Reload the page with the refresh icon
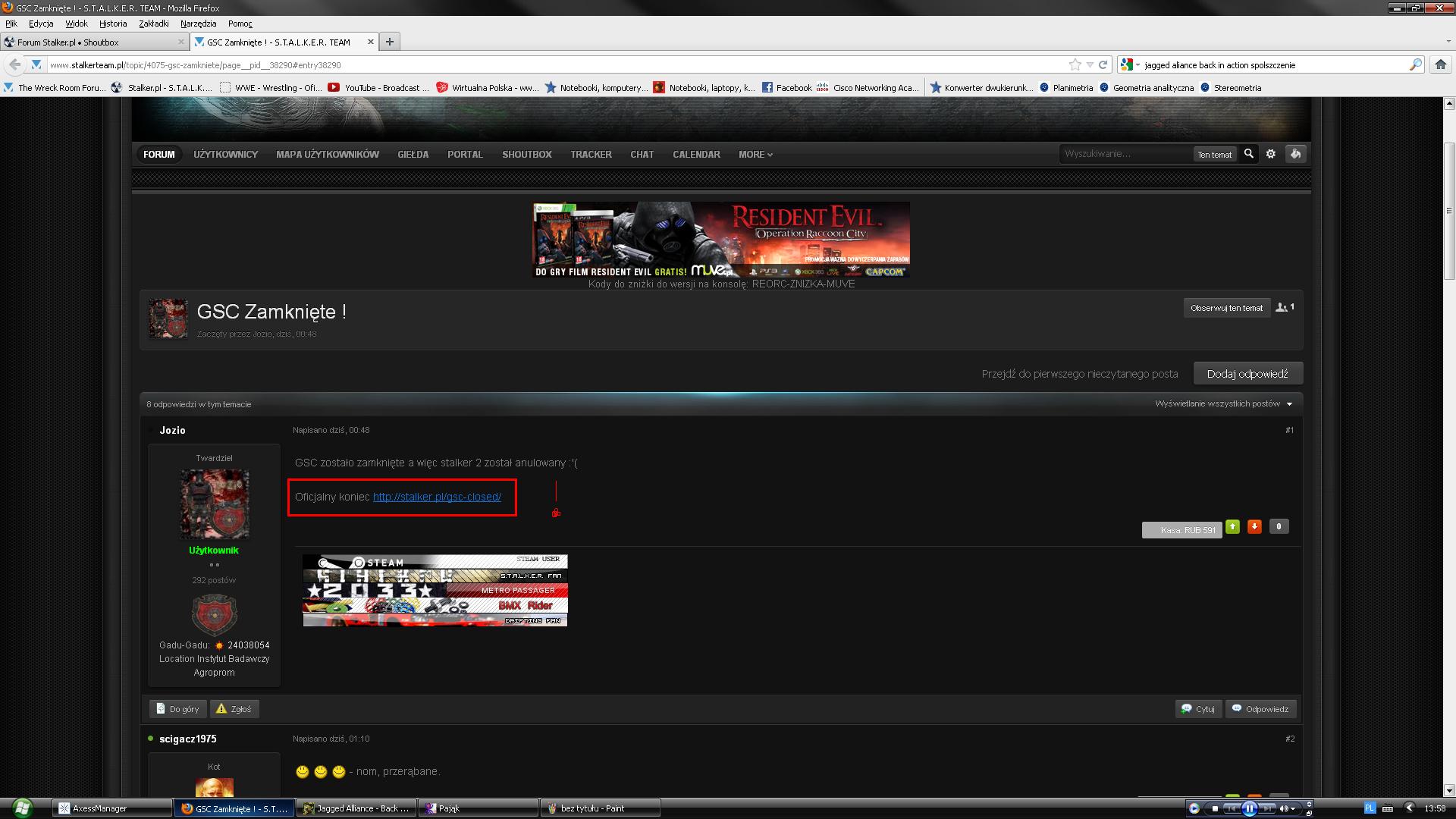 click(x=1103, y=64)
